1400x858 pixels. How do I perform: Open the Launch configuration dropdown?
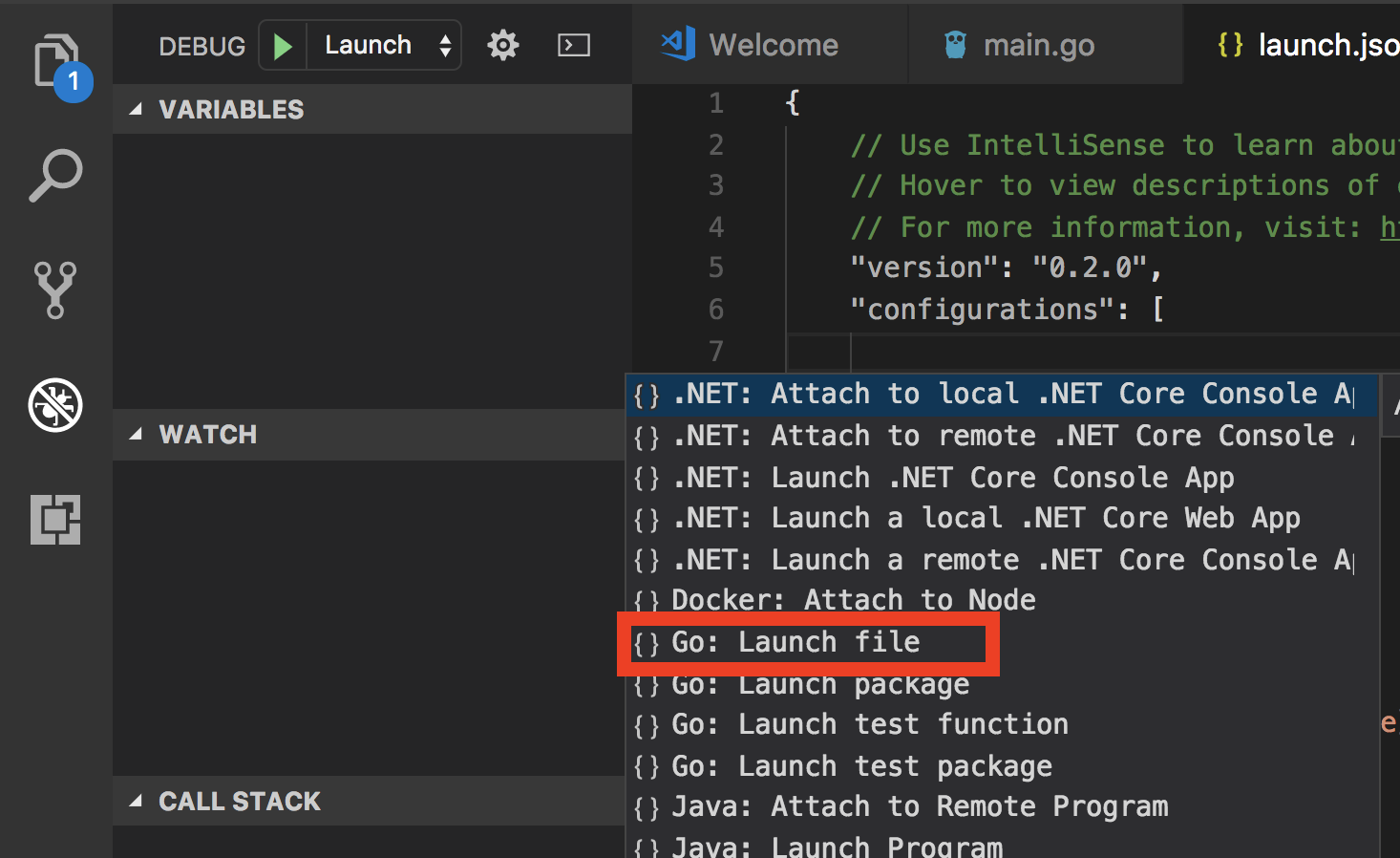(x=385, y=45)
